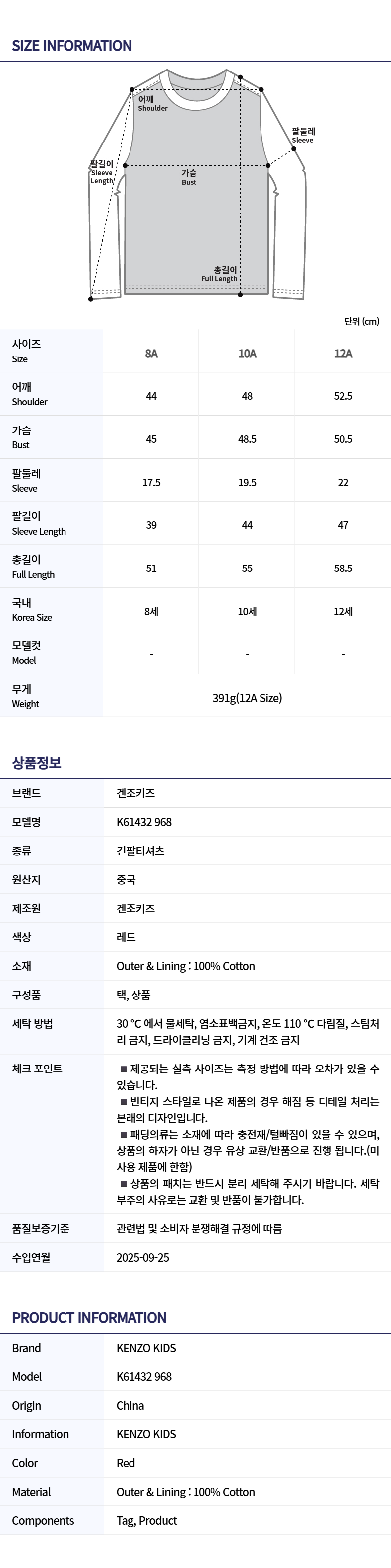Click the 391g(12A Size) weight value
This screenshot has width=391, height=1568.
pyautogui.click(x=247, y=698)
